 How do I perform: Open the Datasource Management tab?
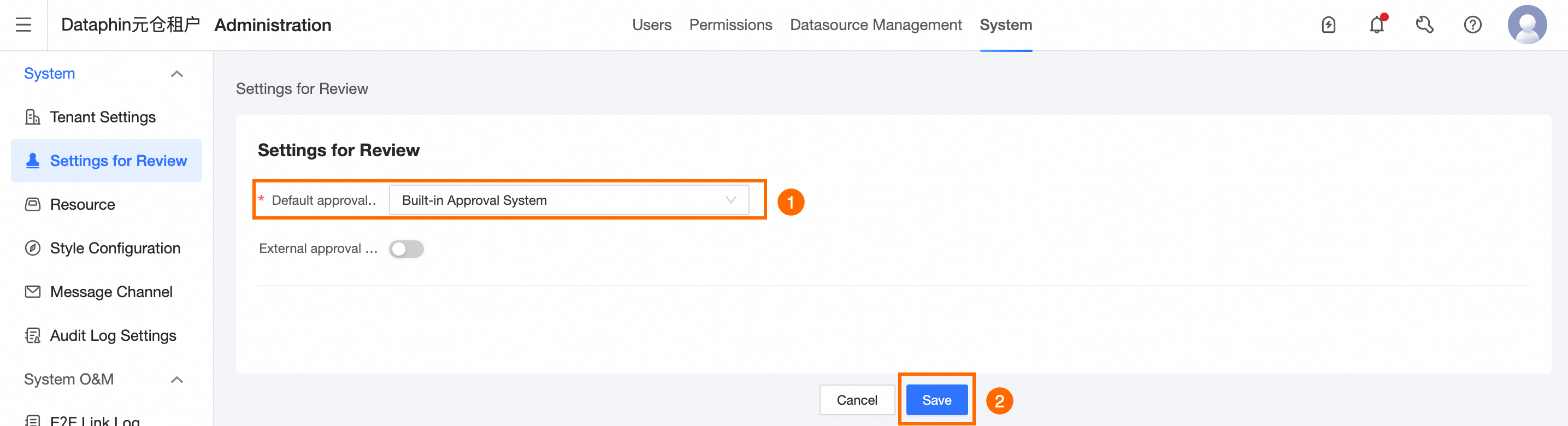[875, 25]
